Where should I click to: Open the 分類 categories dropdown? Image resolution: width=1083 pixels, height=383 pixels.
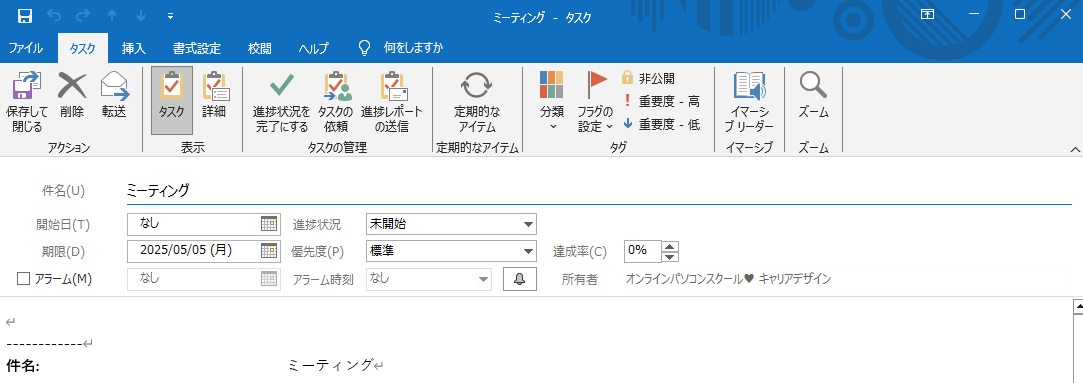tap(552, 101)
